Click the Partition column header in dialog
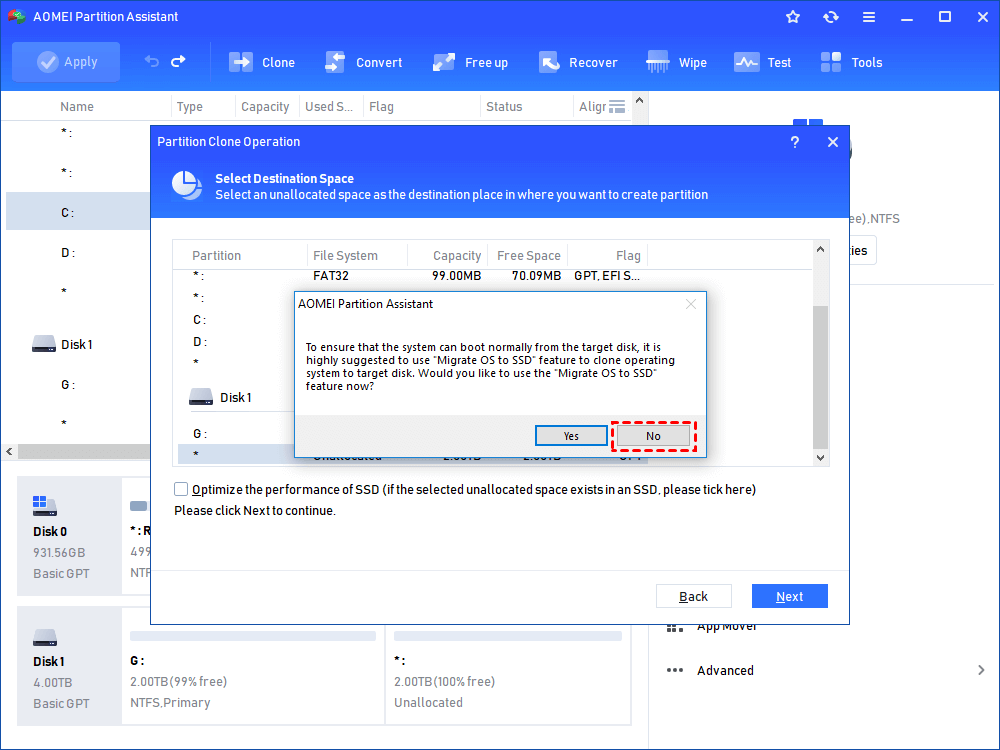Screen dimensions: 1000x750 tap(216, 255)
